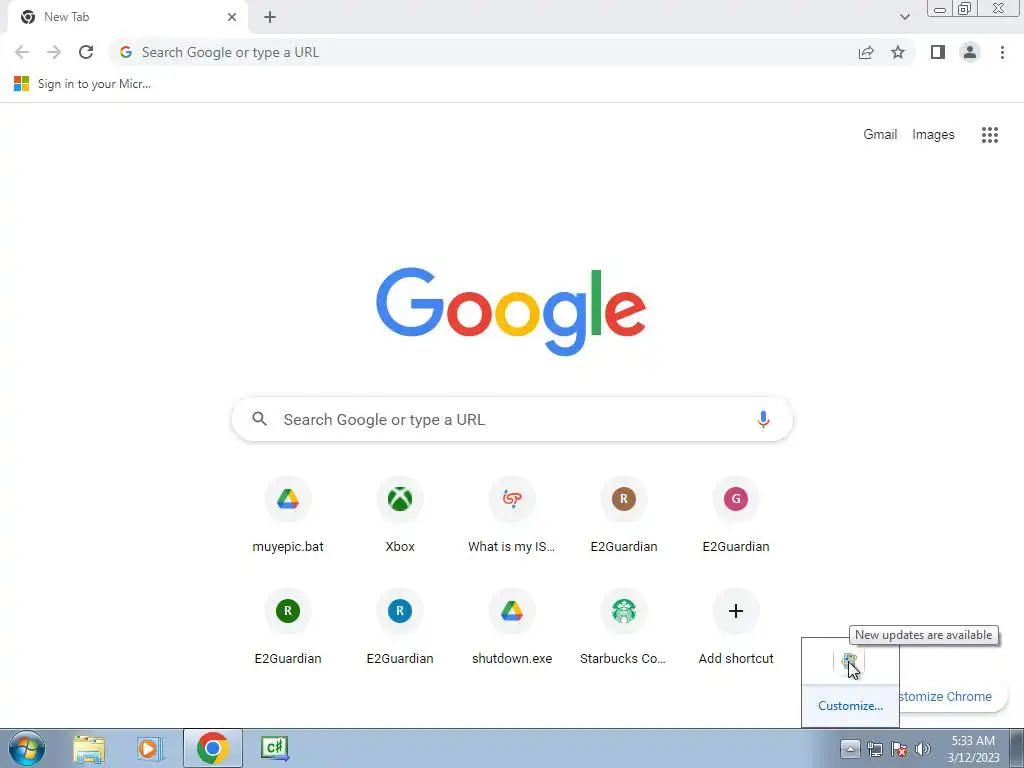The height and width of the screenshot is (768, 1024).
Task: Bookmark this tab with the star icon
Action: [x=898, y=52]
